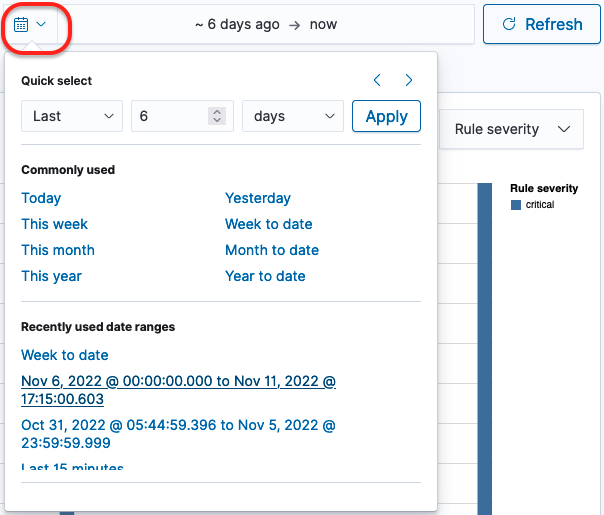Screen dimensions: 604x515
Task: Go to previous time window arrow
Action: tap(377, 80)
